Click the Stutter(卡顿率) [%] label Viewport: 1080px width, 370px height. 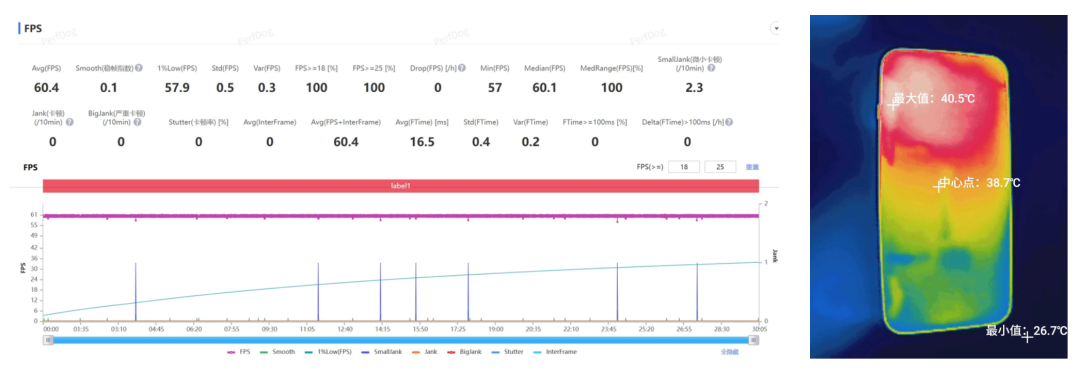[198, 122]
